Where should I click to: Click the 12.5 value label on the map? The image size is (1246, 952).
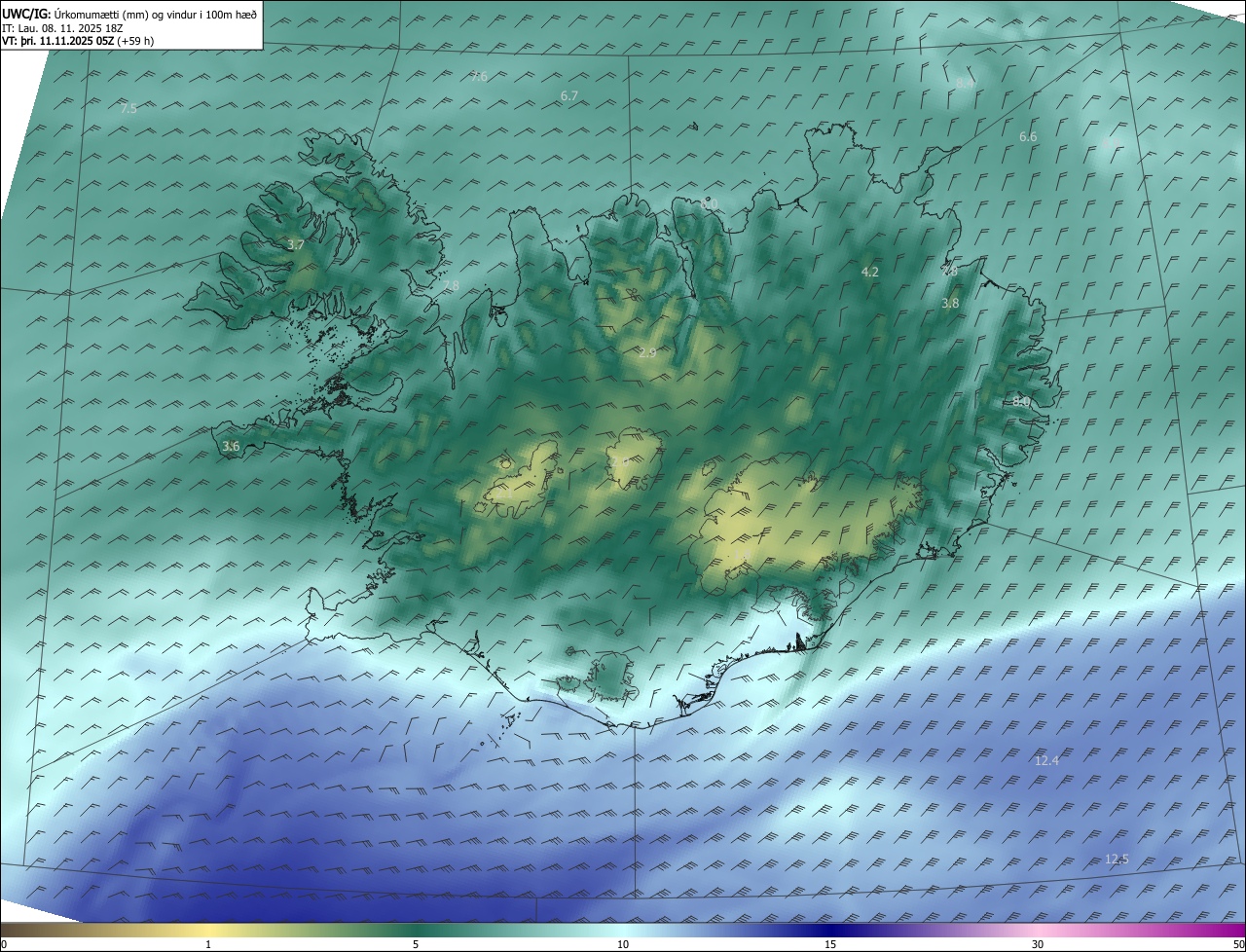[x=1117, y=860]
